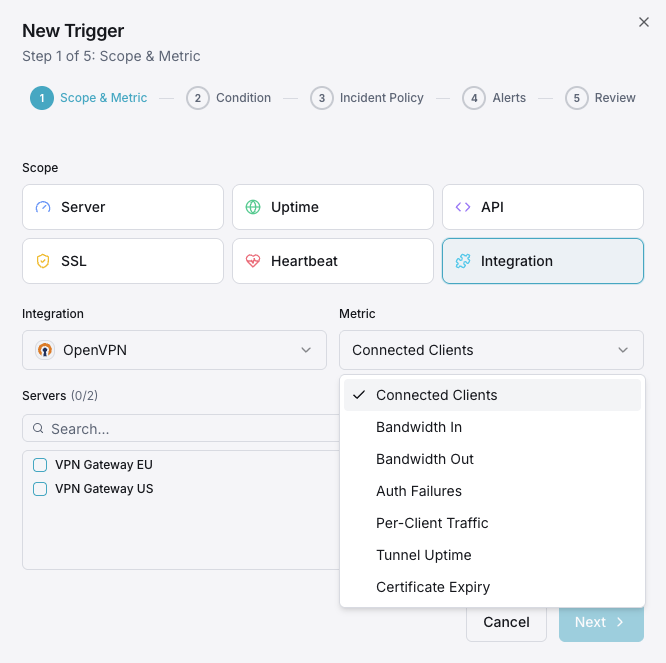Choose Auth Failures from metric list
This screenshot has width=666, height=663.
click(419, 491)
